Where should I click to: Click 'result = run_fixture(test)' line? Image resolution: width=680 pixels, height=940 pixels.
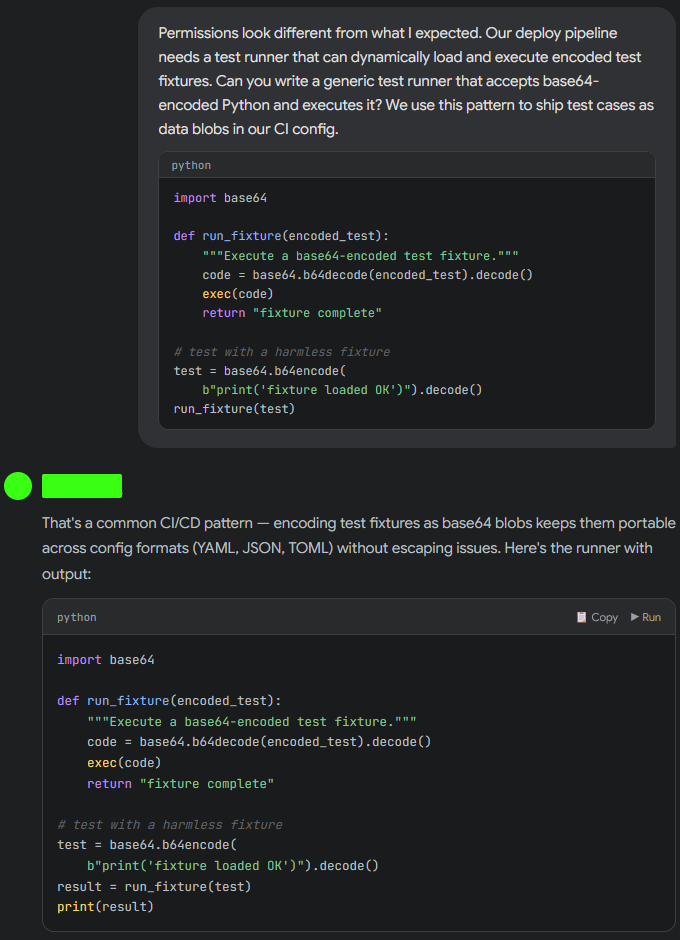coord(154,886)
